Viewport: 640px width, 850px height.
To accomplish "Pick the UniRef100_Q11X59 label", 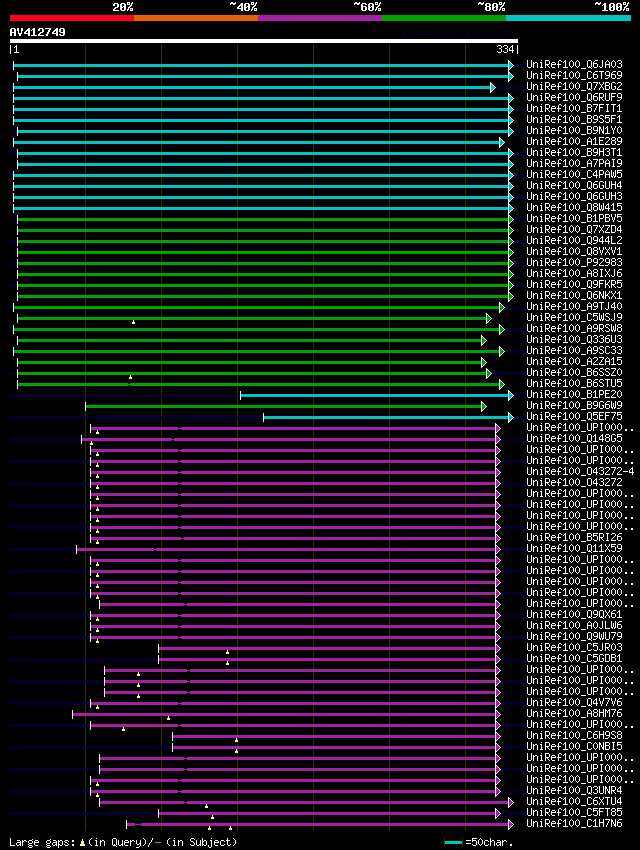I will [x=574, y=549].
